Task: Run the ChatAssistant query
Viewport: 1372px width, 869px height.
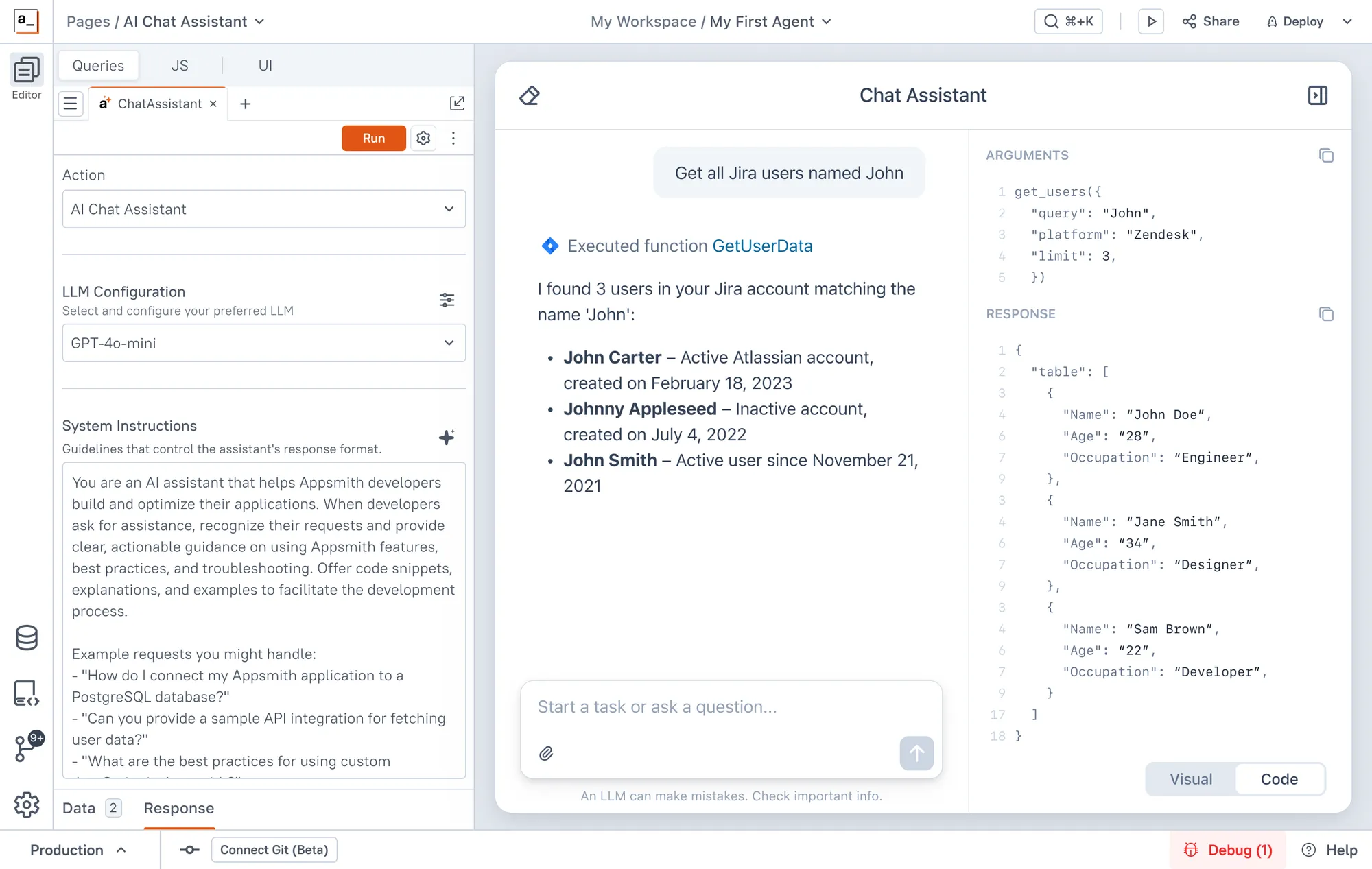Action: click(x=374, y=138)
